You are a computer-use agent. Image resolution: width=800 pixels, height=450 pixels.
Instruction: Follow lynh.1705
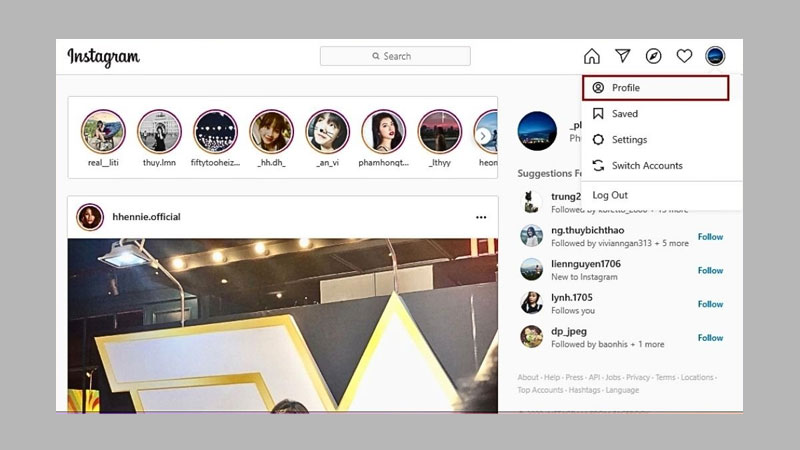pos(710,304)
